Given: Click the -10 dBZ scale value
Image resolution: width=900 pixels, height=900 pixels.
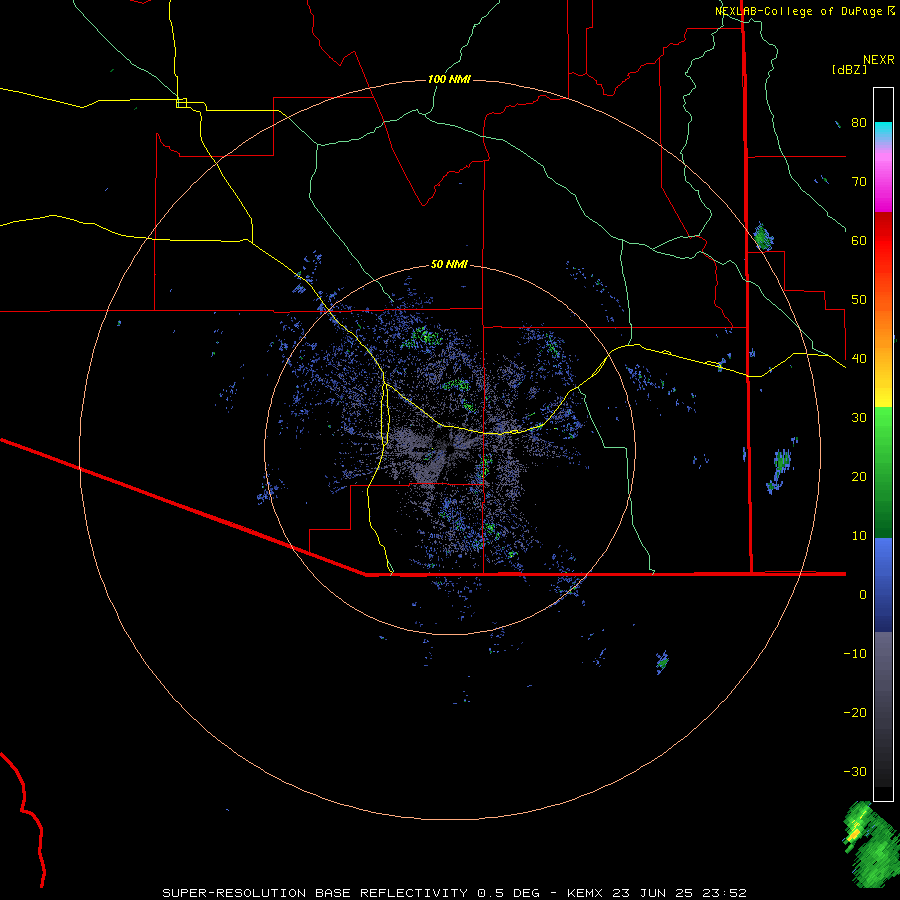Looking at the screenshot, I should click(855, 654).
